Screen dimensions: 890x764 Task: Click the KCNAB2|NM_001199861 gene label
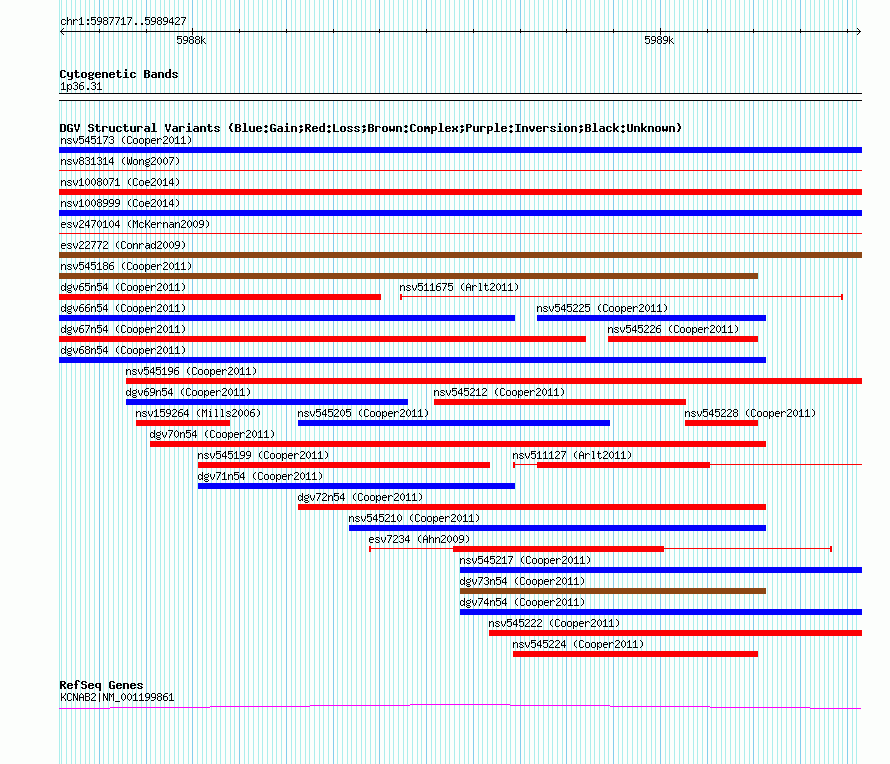click(x=117, y=697)
